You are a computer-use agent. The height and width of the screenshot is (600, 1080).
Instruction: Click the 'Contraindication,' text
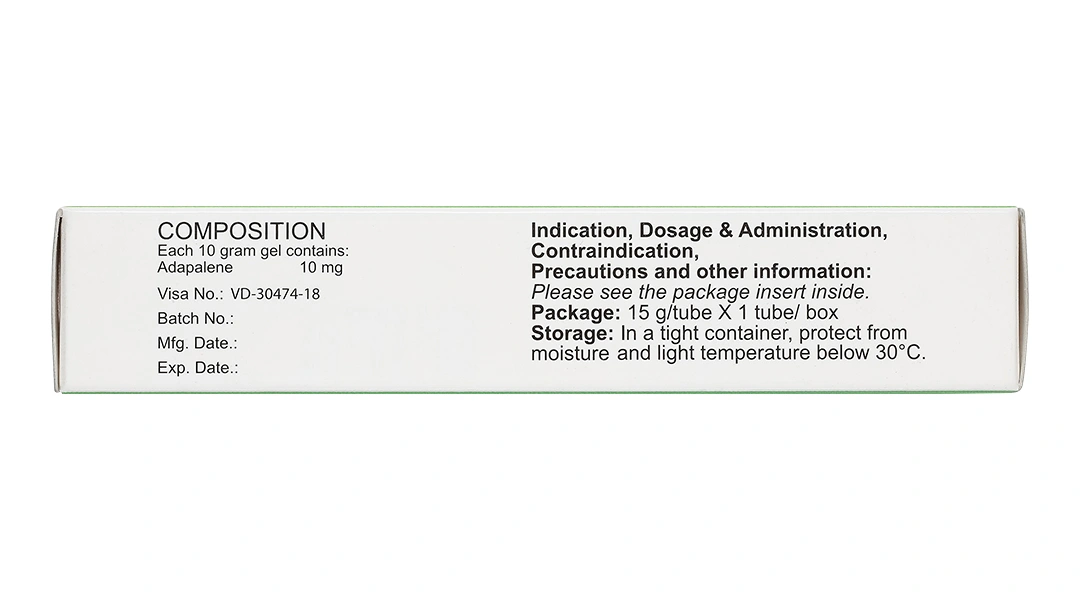tap(613, 251)
